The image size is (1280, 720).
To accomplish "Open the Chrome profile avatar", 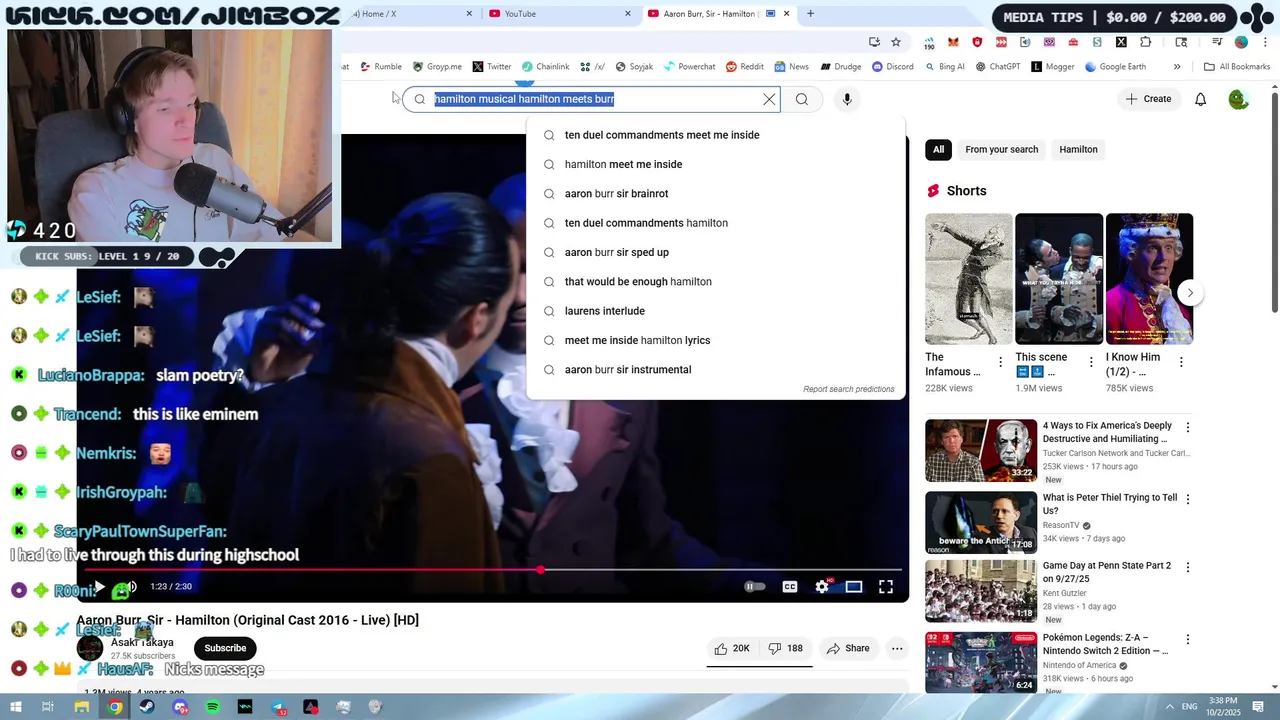I will click(x=1241, y=42).
